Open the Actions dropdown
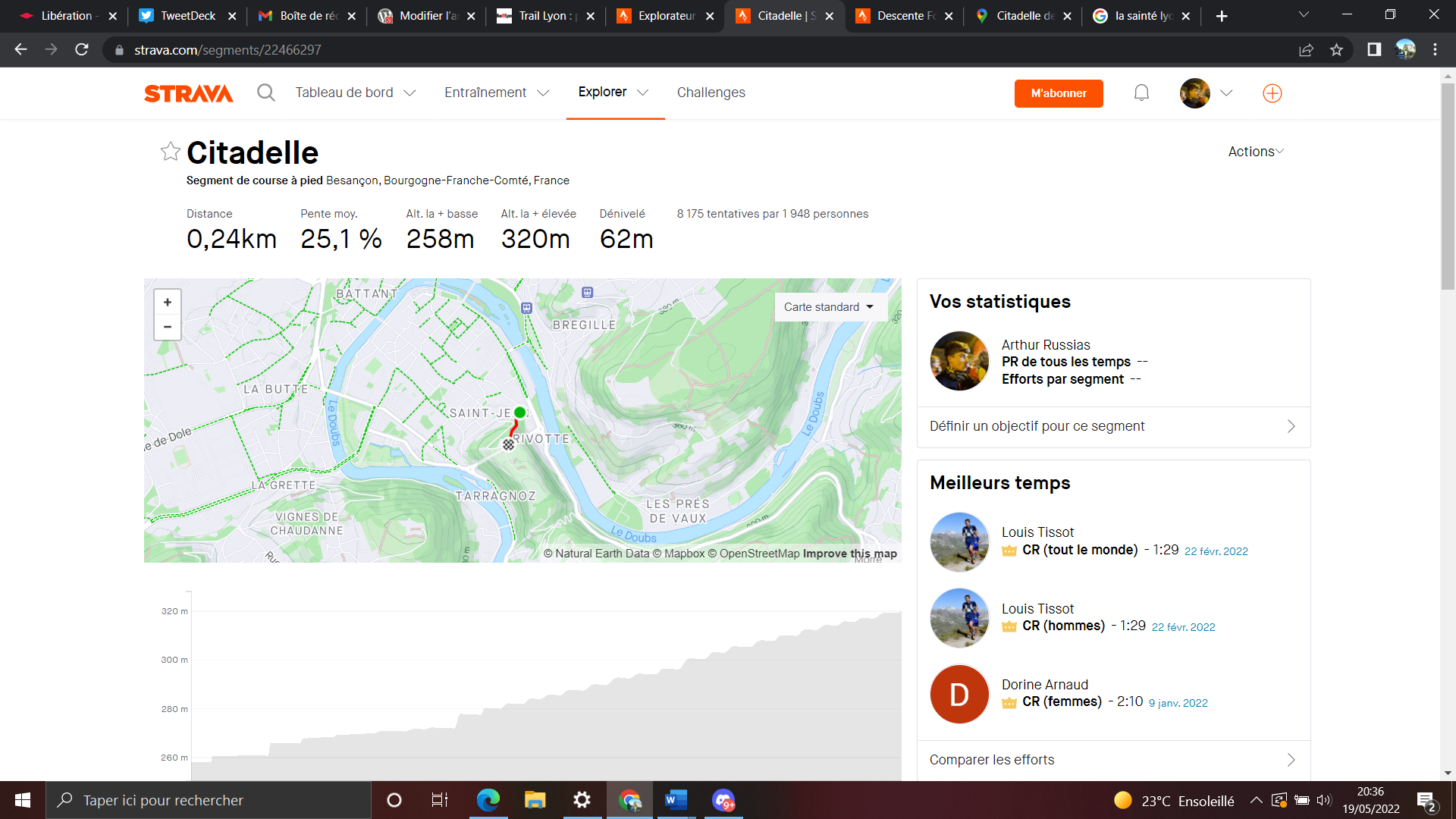Screen dimensions: 1456x819 point(1255,152)
